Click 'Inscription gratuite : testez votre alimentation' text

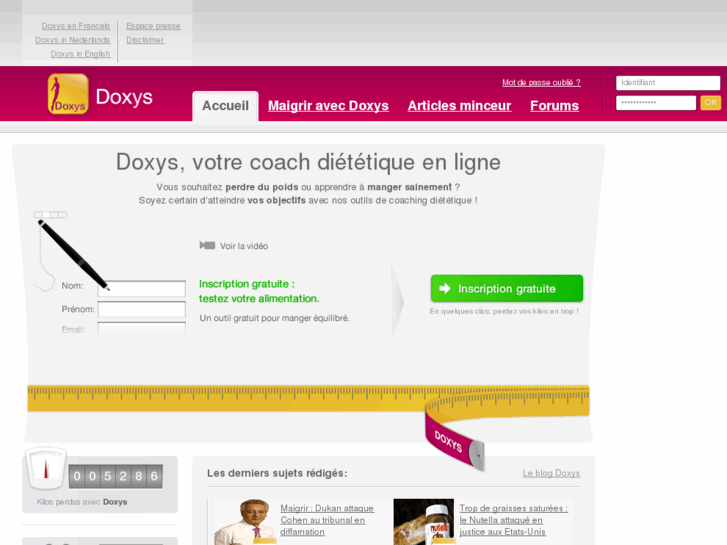(x=259, y=291)
